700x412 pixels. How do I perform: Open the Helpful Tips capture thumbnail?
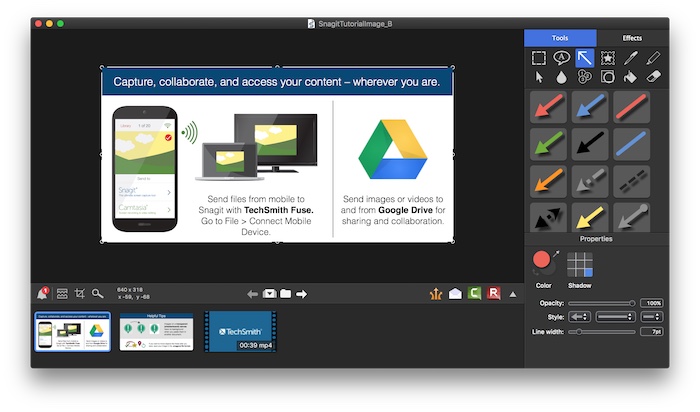pyautogui.click(x=156, y=332)
